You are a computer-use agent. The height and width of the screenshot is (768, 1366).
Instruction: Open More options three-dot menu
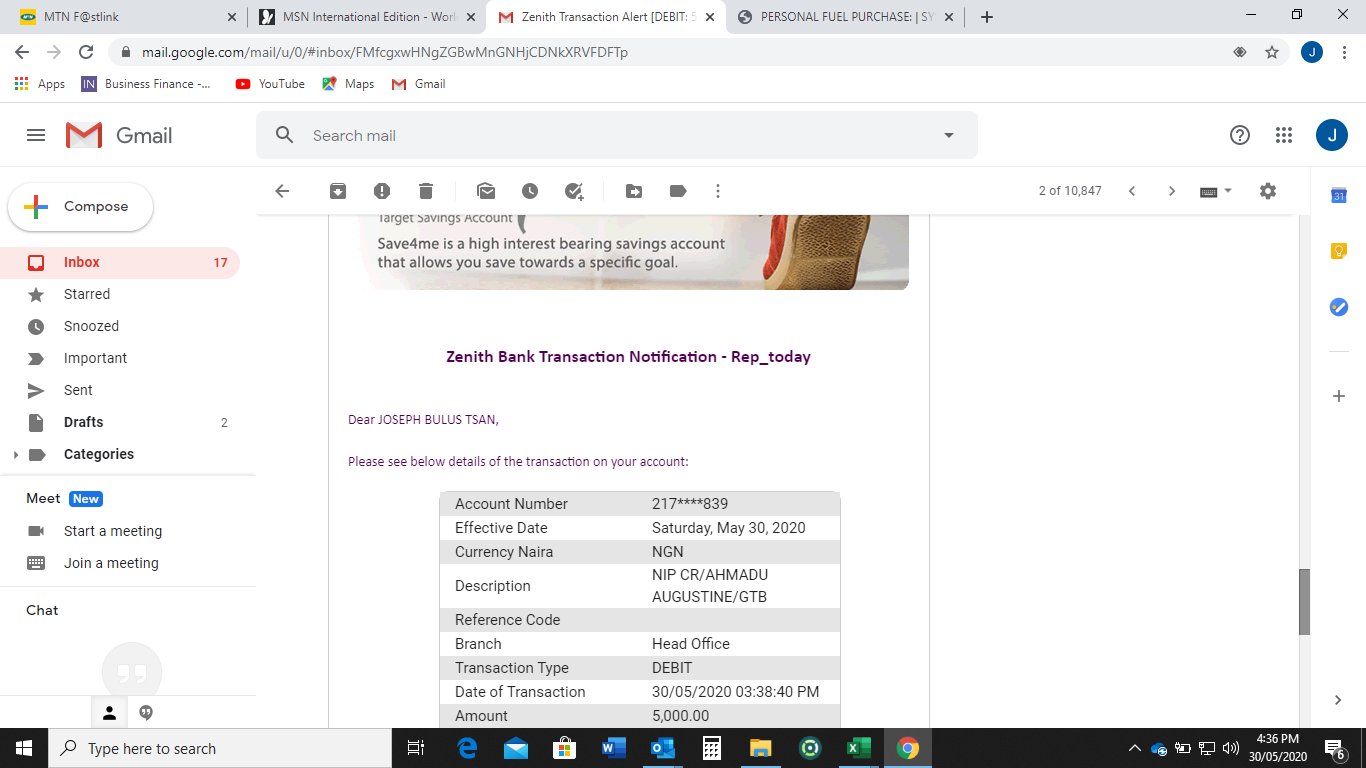click(718, 191)
